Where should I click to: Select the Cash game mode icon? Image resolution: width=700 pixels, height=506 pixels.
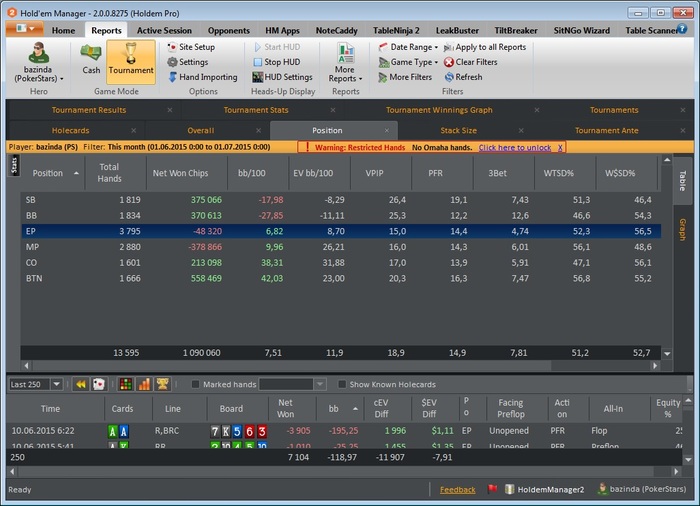91,58
